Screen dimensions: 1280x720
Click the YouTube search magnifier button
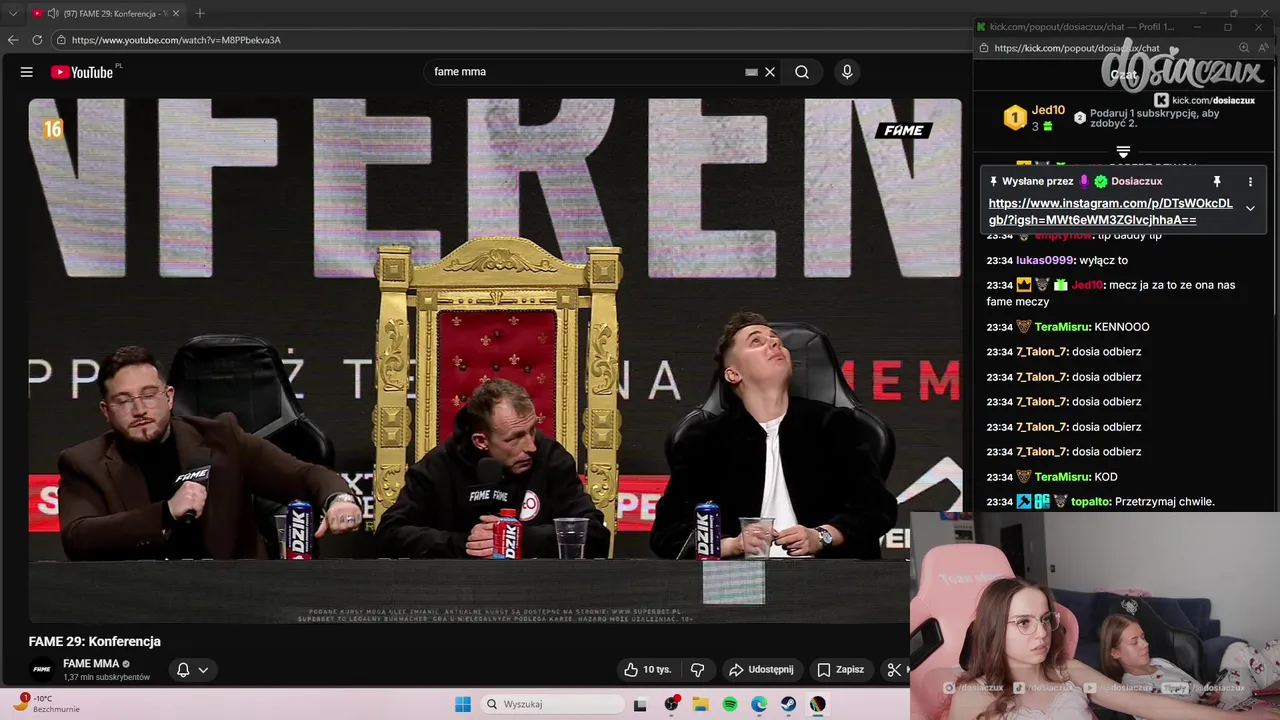tap(802, 72)
